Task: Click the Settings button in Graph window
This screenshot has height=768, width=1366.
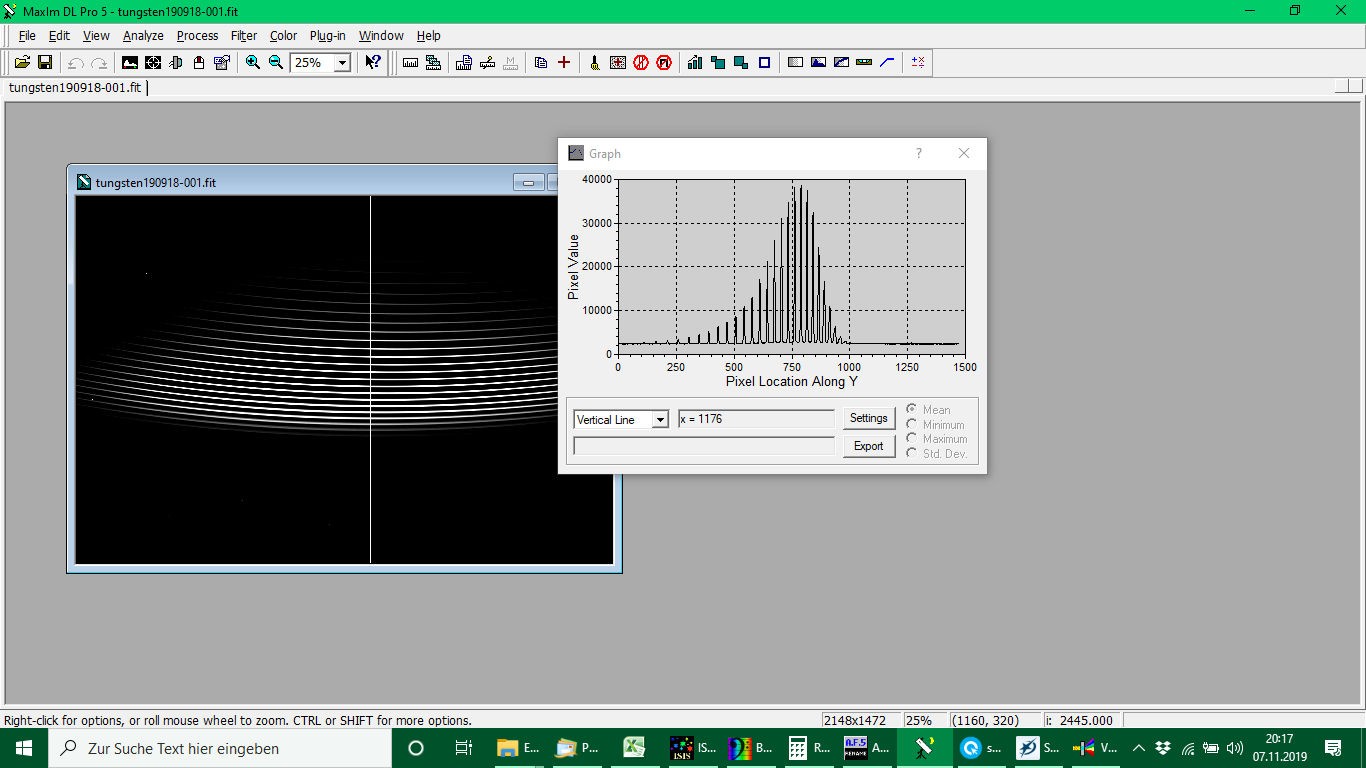Action: (868, 418)
